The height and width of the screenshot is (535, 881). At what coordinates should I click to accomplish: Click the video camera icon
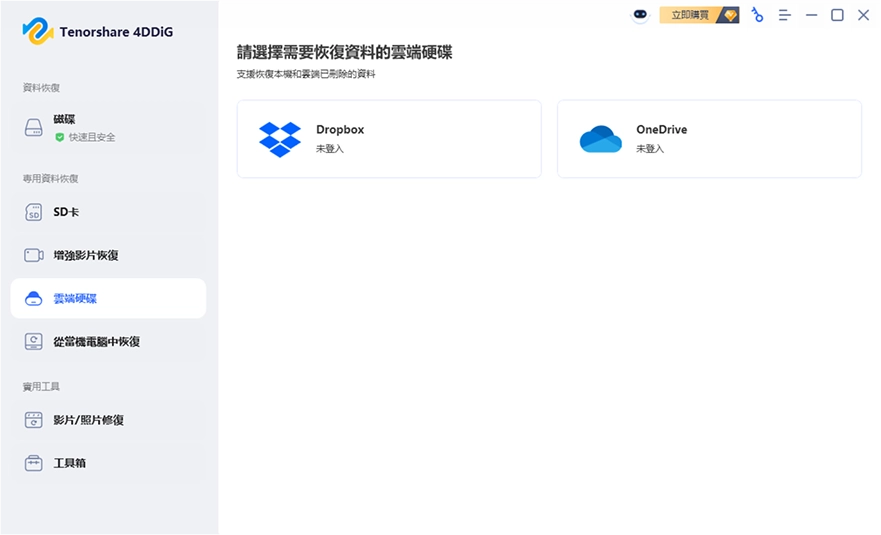[x=34, y=255]
